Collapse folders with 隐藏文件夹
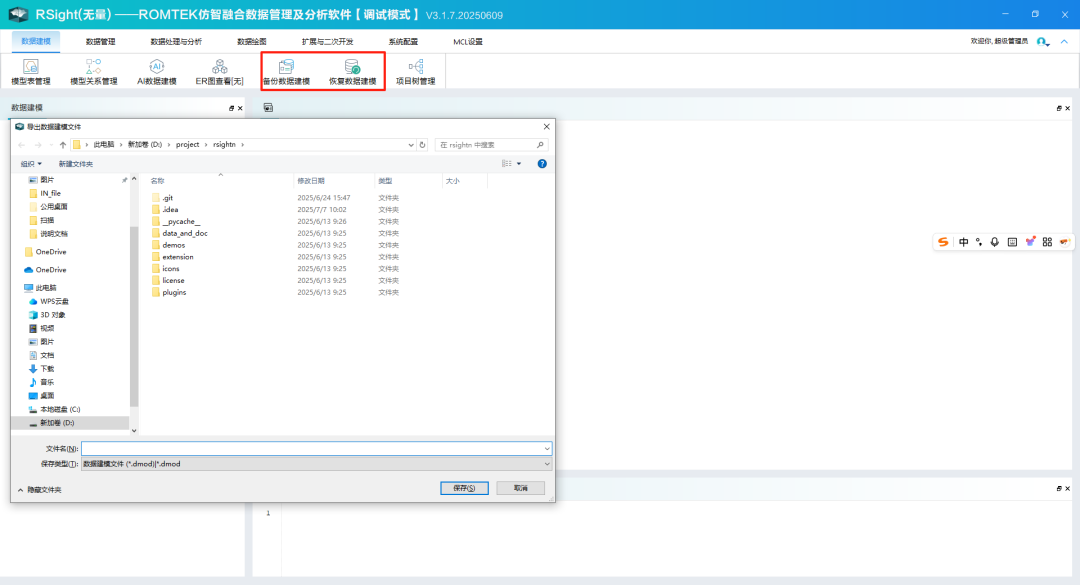The height and width of the screenshot is (585, 1080). click(40, 490)
